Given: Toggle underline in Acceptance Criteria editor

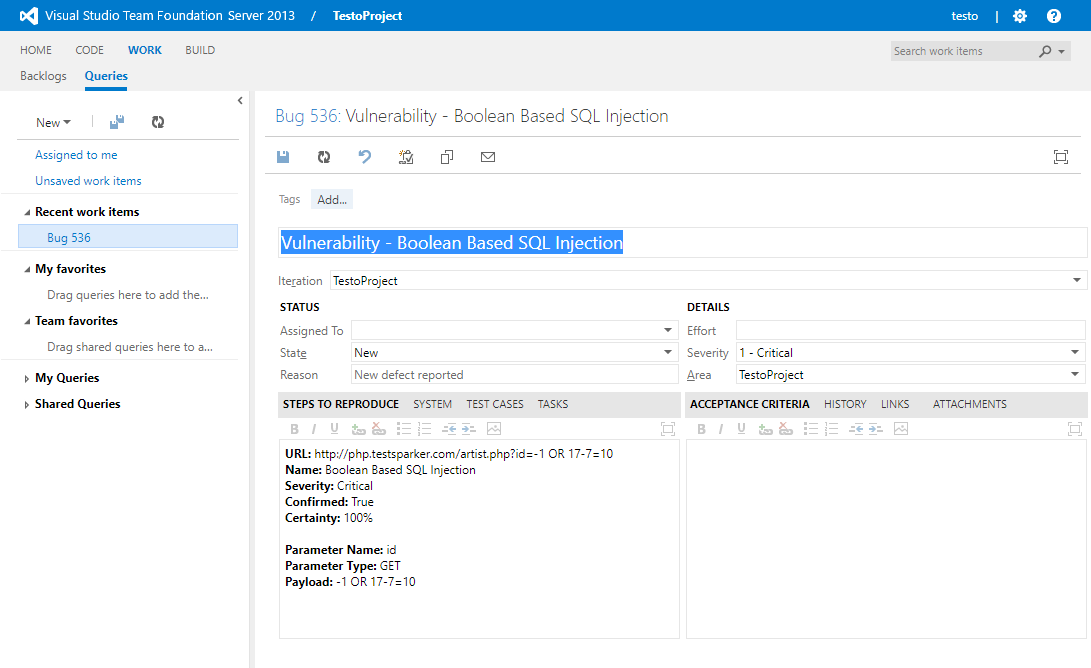Looking at the screenshot, I should click(x=740, y=428).
